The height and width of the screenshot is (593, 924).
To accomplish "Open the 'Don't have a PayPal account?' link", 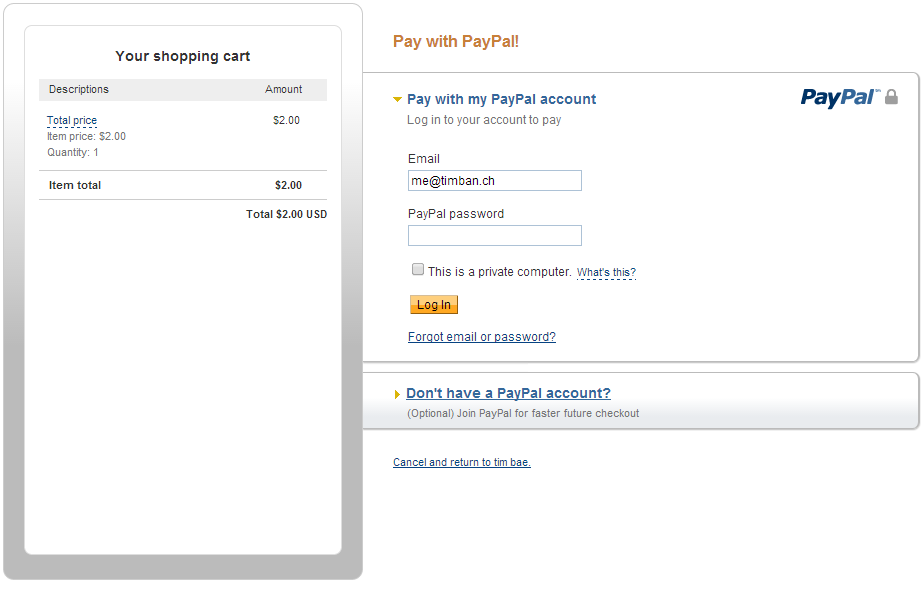I will [x=508, y=394].
